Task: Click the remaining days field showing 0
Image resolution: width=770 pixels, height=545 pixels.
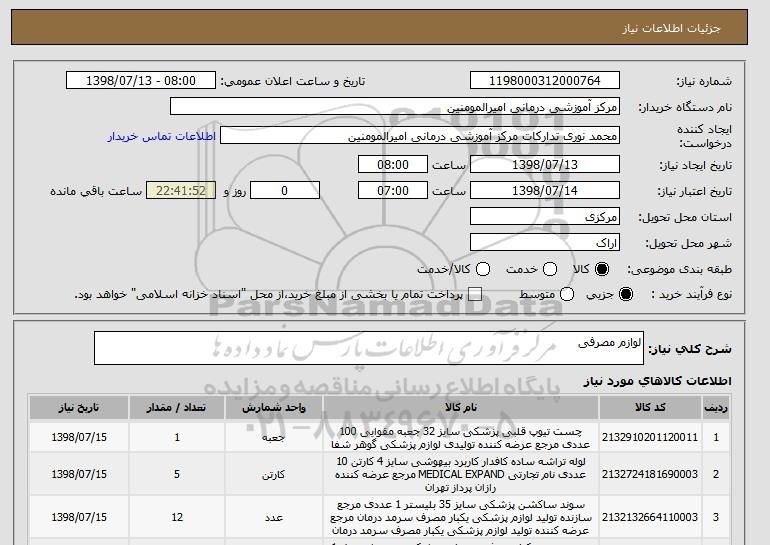Action: (285, 191)
